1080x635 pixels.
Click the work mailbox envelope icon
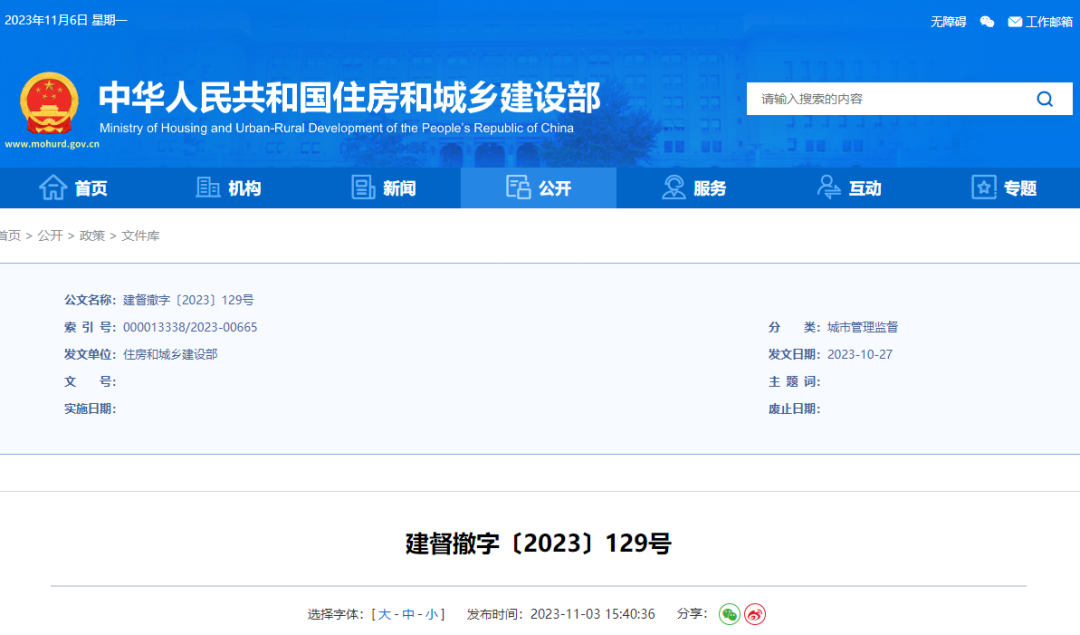point(1015,22)
